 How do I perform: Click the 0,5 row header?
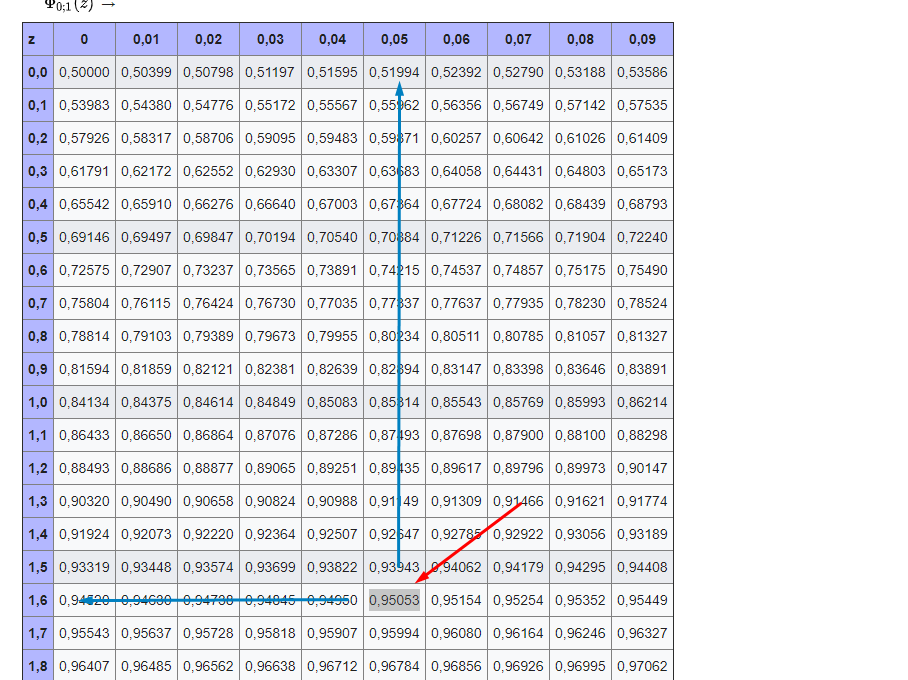coord(38,237)
